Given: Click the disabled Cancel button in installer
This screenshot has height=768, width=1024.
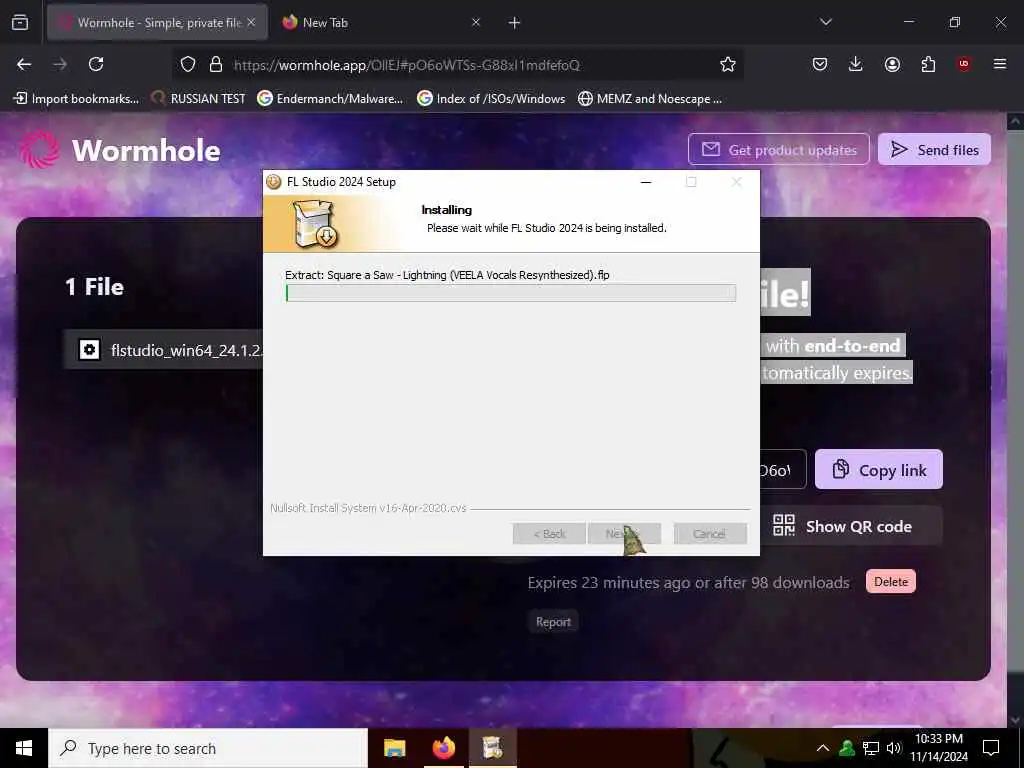Looking at the screenshot, I should [x=710, y=534].
